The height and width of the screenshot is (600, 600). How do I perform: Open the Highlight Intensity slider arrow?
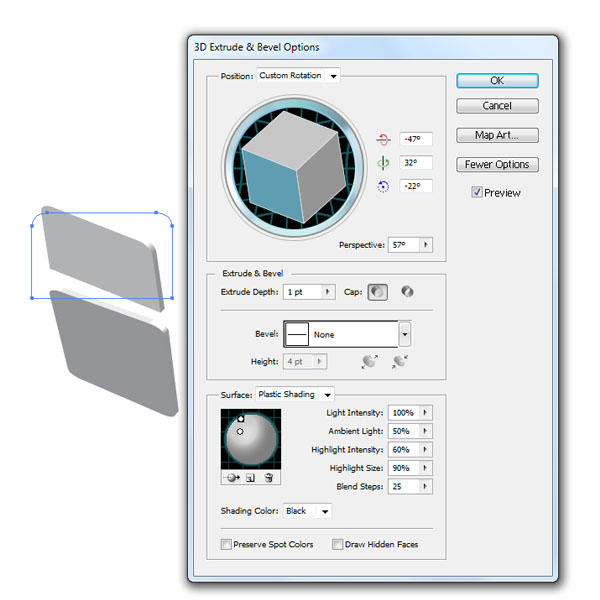pyautogui.click(x=425, y=449)
